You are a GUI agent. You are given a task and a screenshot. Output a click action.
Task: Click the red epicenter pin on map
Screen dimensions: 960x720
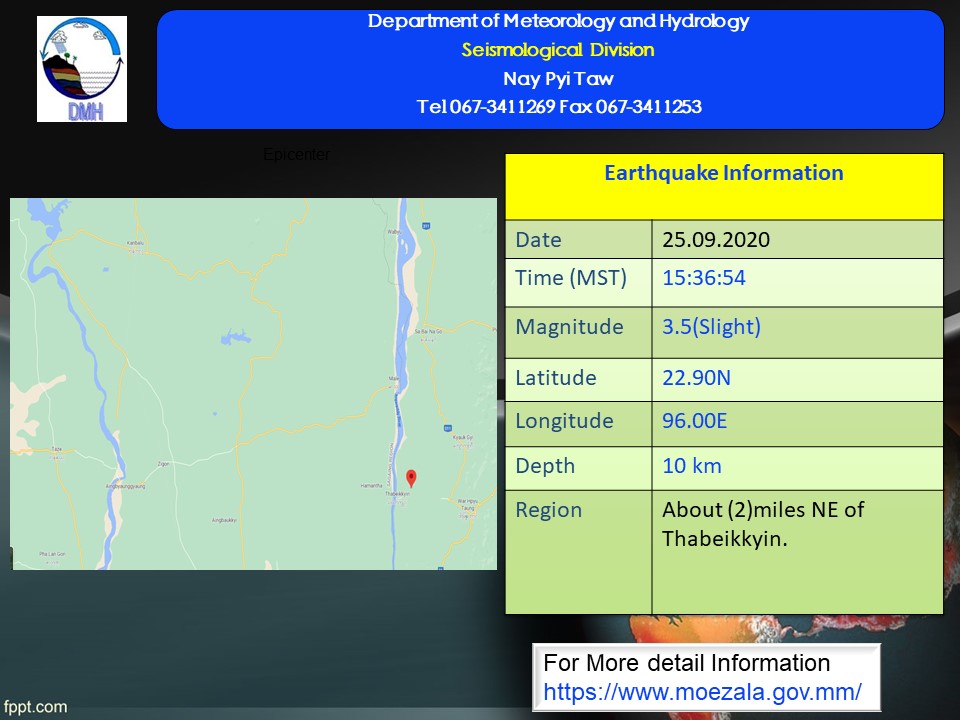coord(411,477)
